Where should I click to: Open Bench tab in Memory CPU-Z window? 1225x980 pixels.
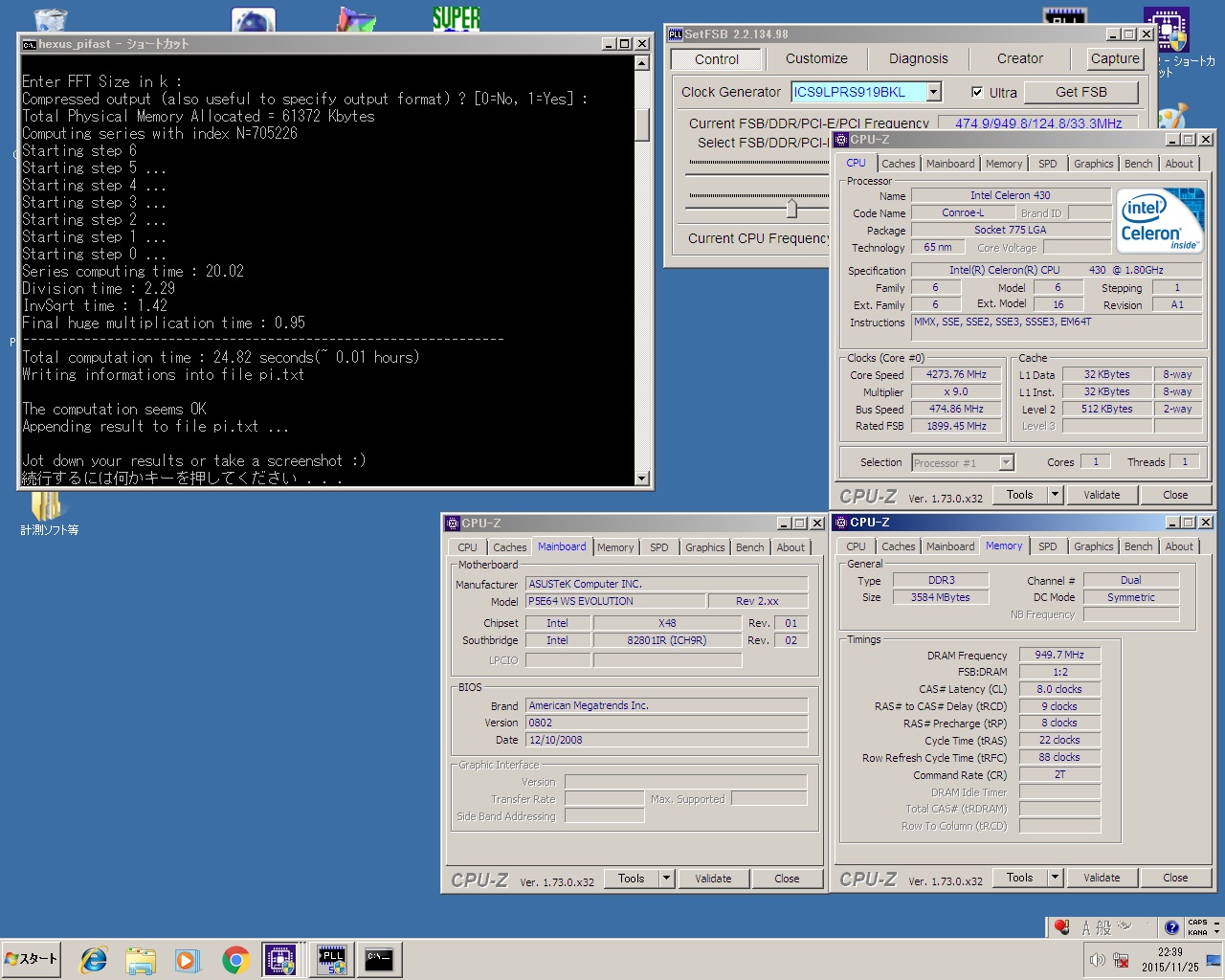tap(1139, 546)
